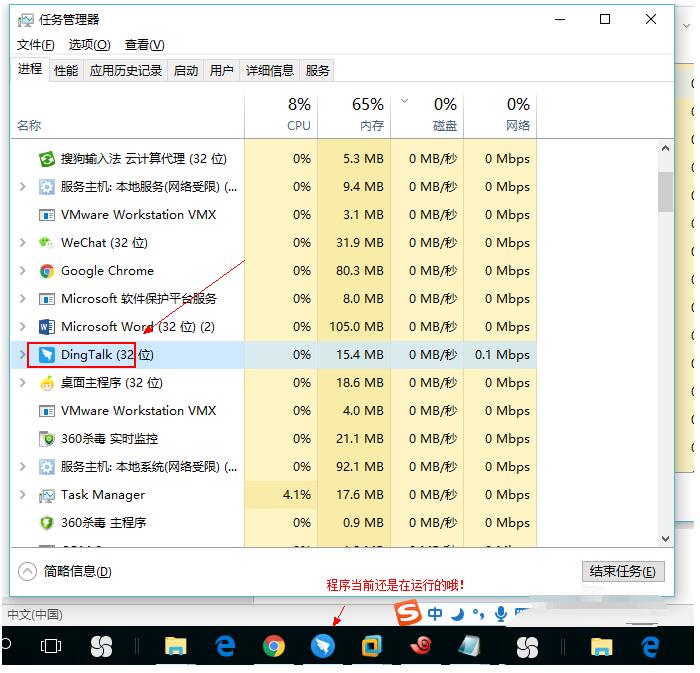Expand the WeChat (32 位) process
Image resolution: width=700 pixels, height=673 pixels.
[x=22, y=243]
